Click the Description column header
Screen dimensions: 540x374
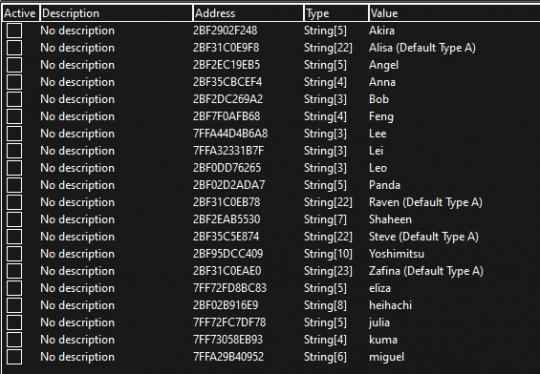point(116,13)
